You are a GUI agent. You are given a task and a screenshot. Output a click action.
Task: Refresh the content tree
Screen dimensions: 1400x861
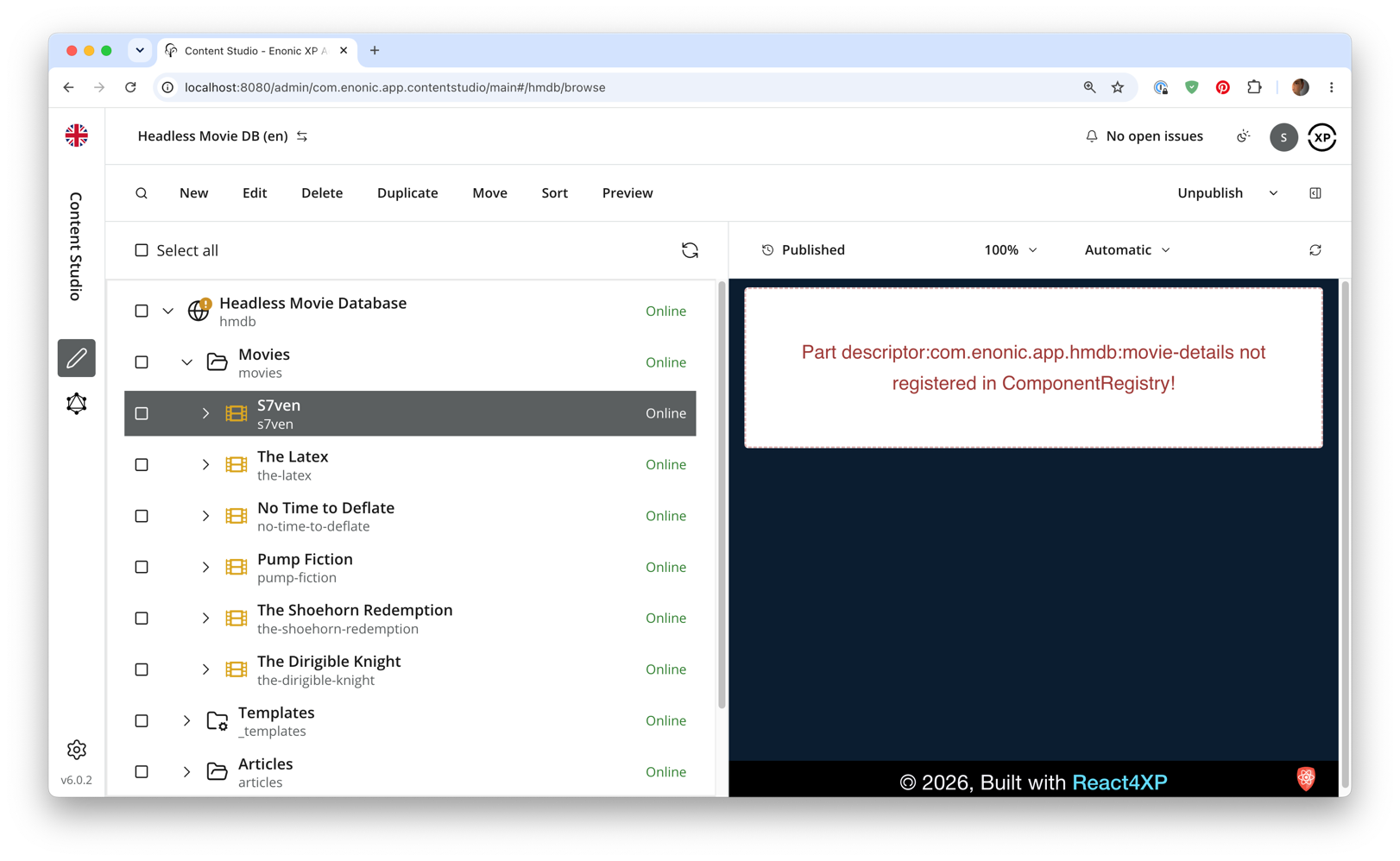pyautogui.click(x=690, y=250)
